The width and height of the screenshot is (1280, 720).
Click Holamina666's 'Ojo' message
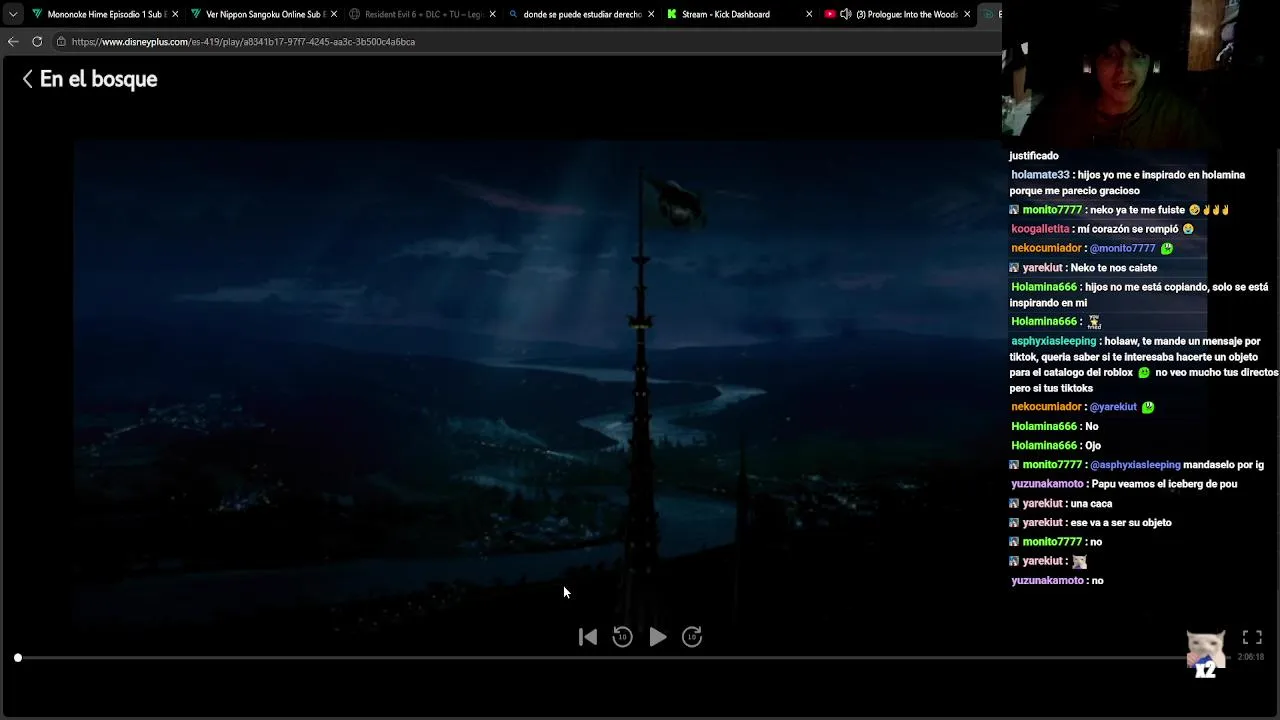(1093, 446)
